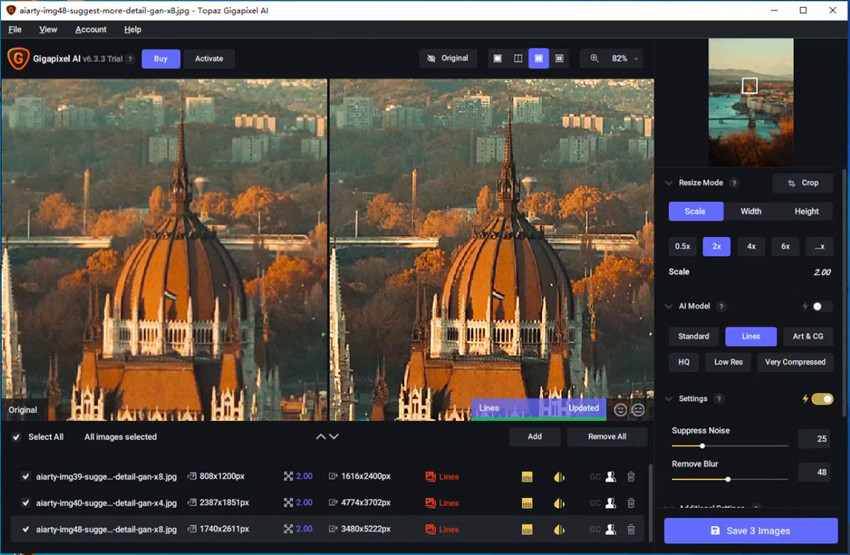
Task: Click the Suppress Noise slider handle
Action: coord(702,446)
